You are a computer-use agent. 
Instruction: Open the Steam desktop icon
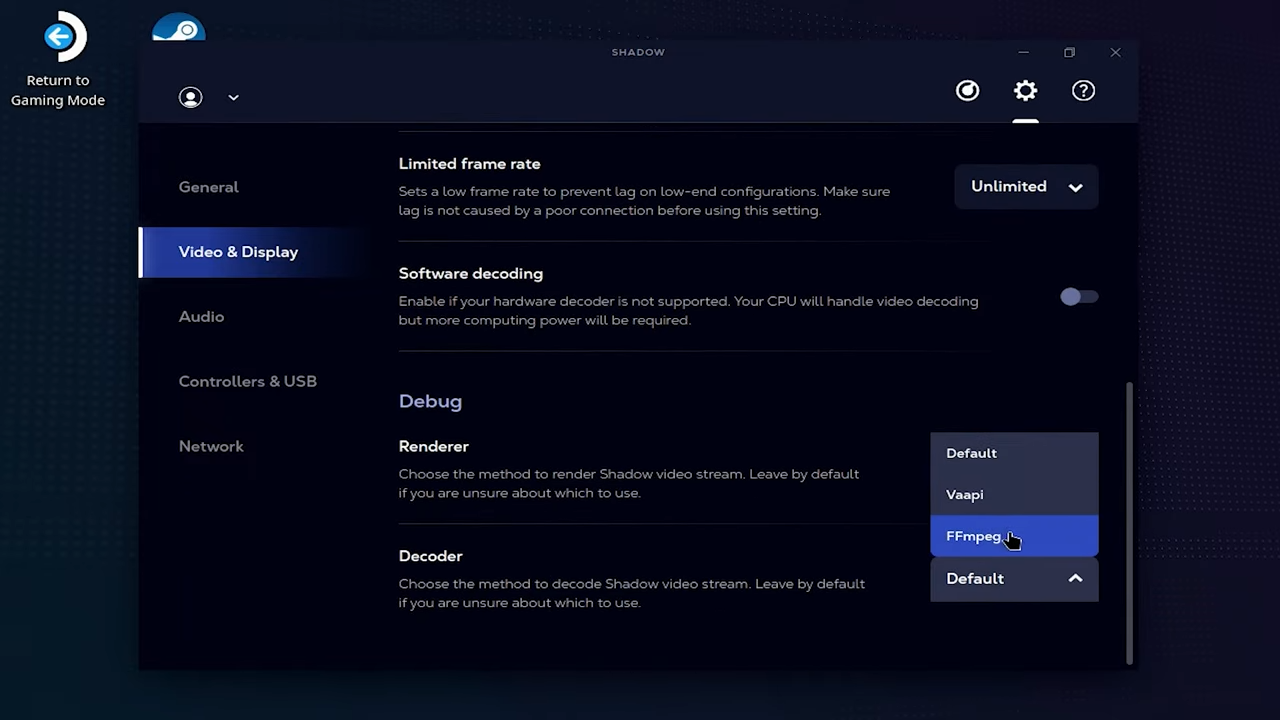point(179,29)
